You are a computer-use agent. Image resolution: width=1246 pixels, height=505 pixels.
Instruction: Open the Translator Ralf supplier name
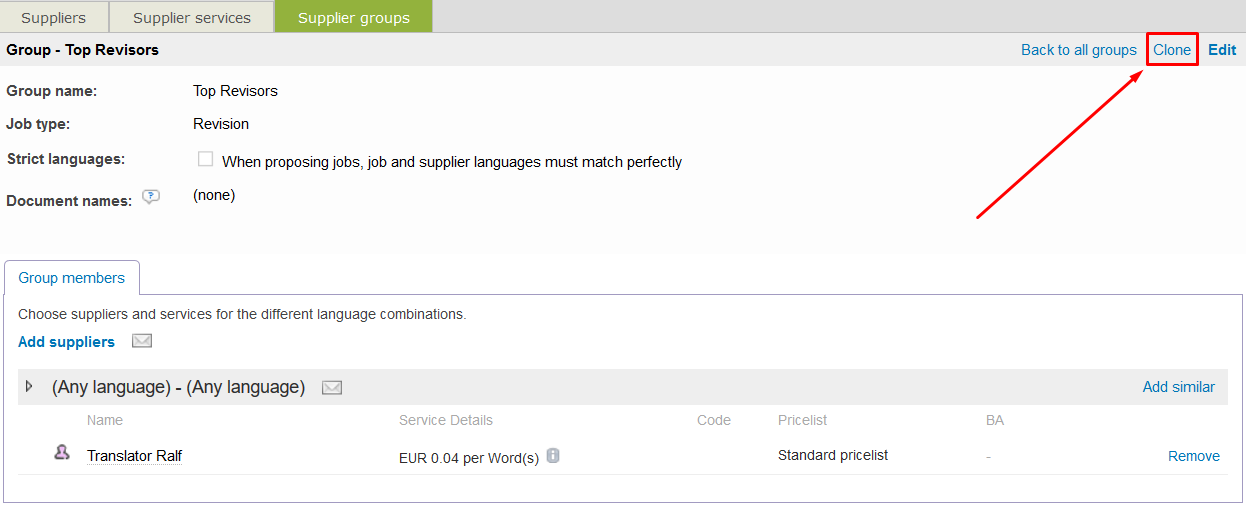(134, 456)
